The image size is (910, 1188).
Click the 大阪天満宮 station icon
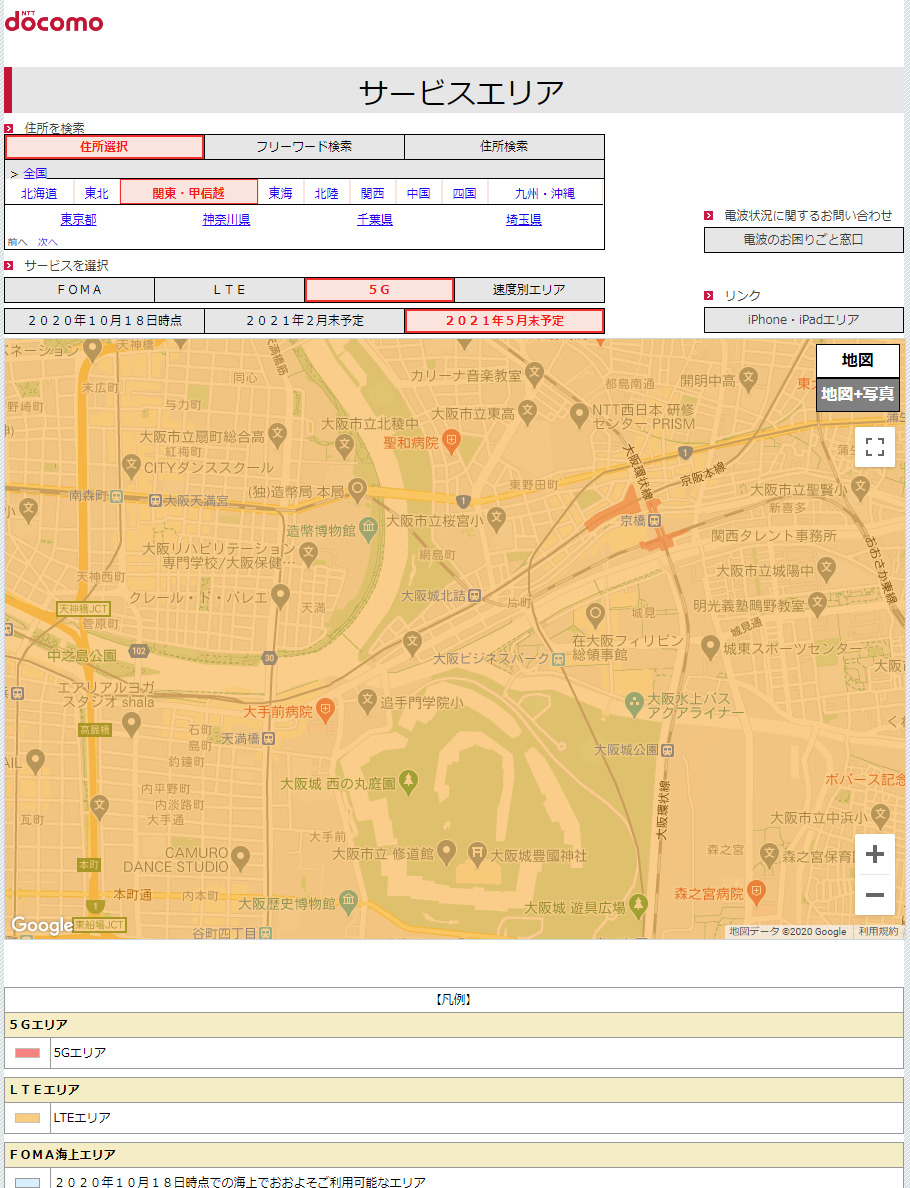click(155, 500)
